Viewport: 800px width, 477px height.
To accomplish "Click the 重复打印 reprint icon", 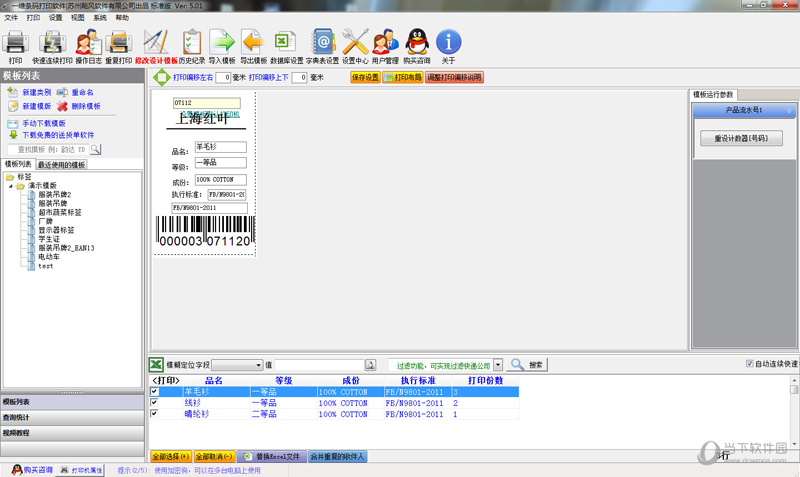I will click(118, 42).
